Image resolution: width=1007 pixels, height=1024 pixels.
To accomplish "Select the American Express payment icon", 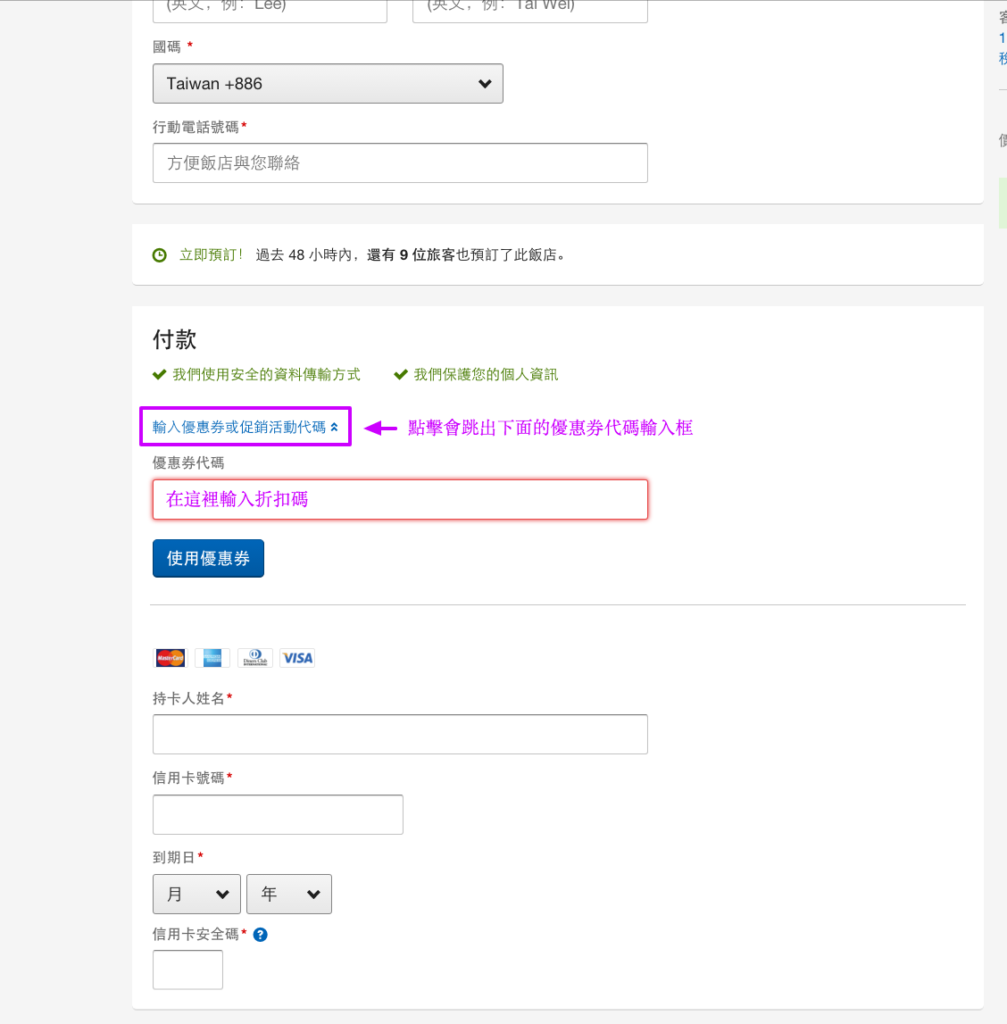I will 212,657.
